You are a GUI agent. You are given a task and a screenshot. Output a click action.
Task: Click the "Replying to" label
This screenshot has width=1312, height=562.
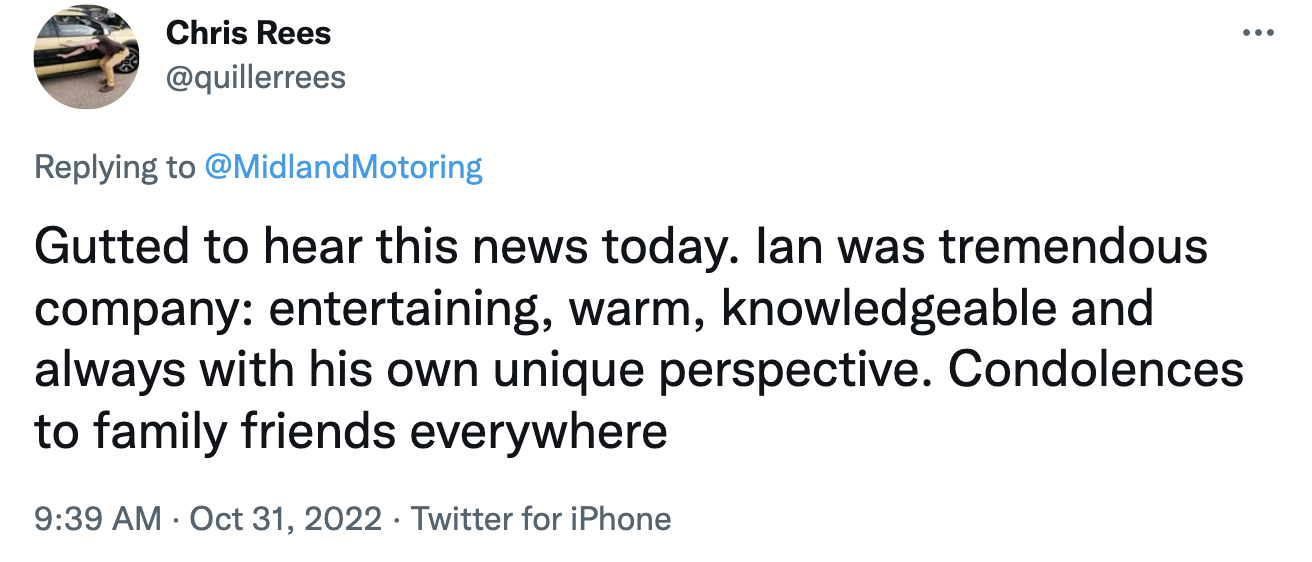[115, 167]
